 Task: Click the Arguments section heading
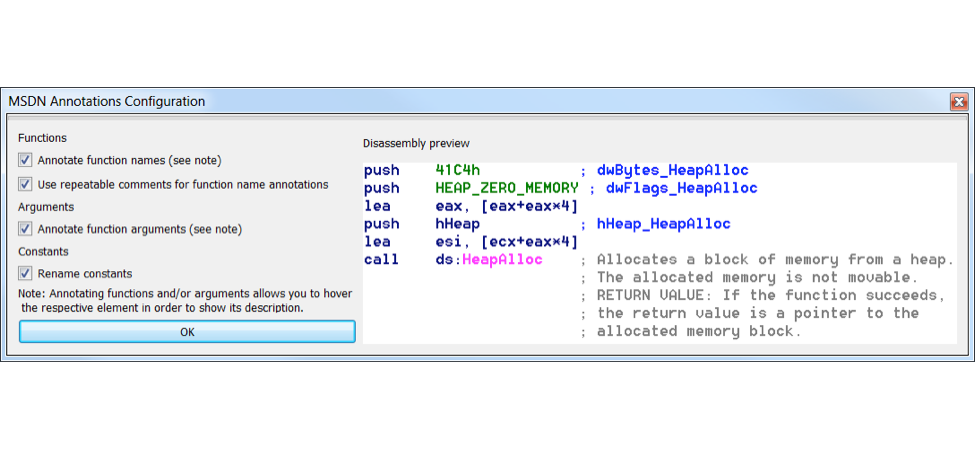point(46,206)
